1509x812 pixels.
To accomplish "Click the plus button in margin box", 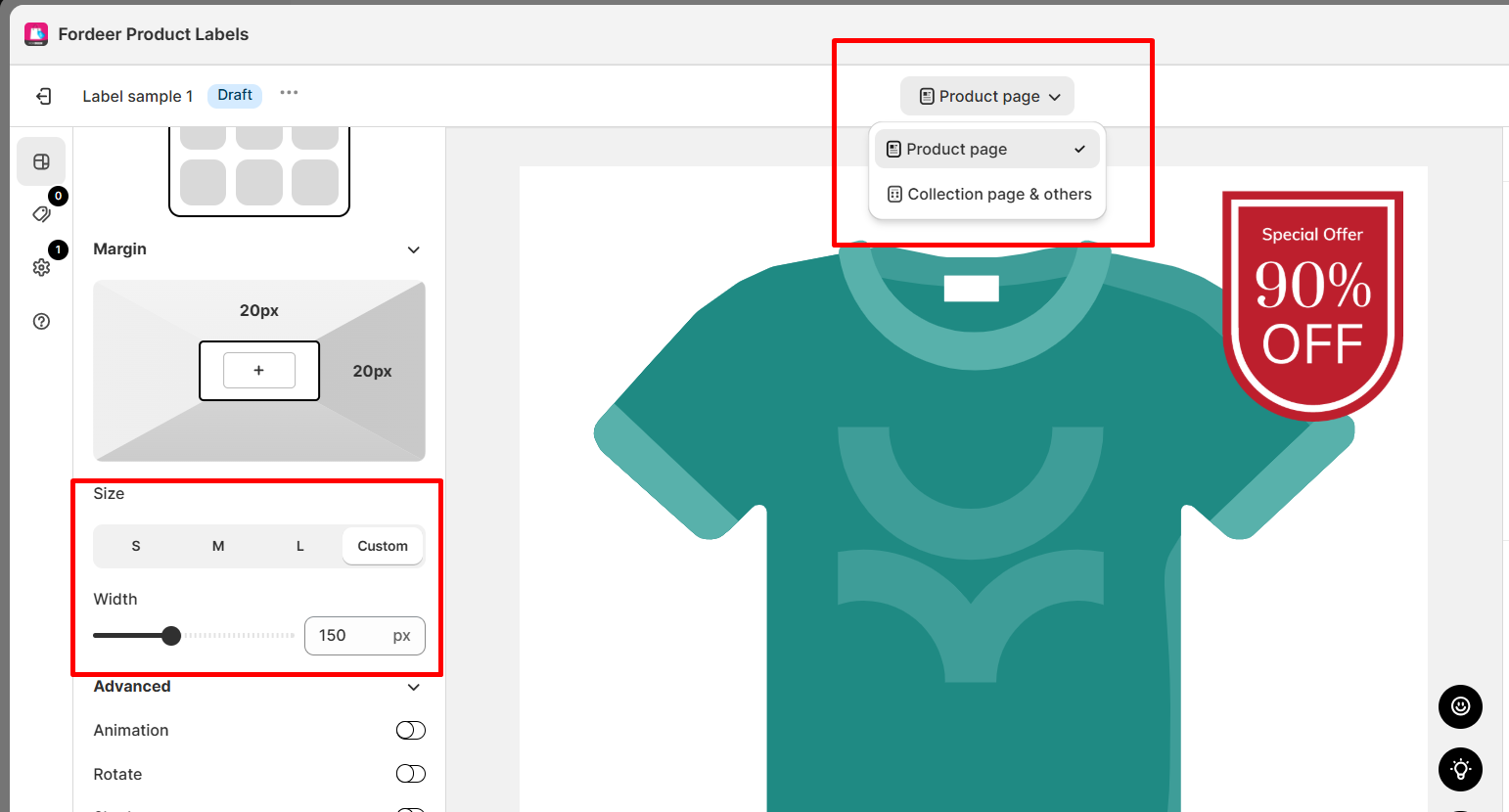I will [x=259, y=371].
